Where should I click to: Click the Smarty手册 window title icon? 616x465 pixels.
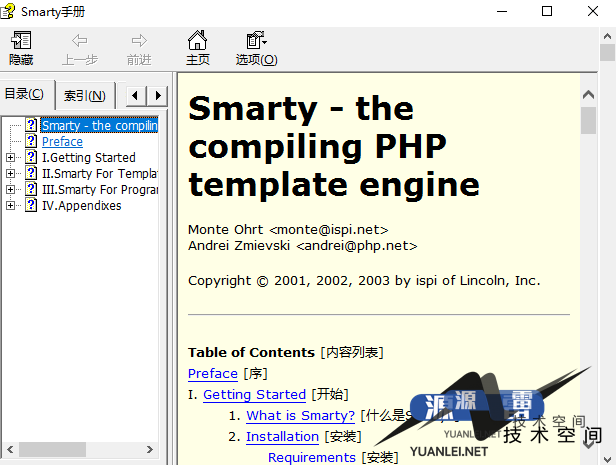point(8,11)
